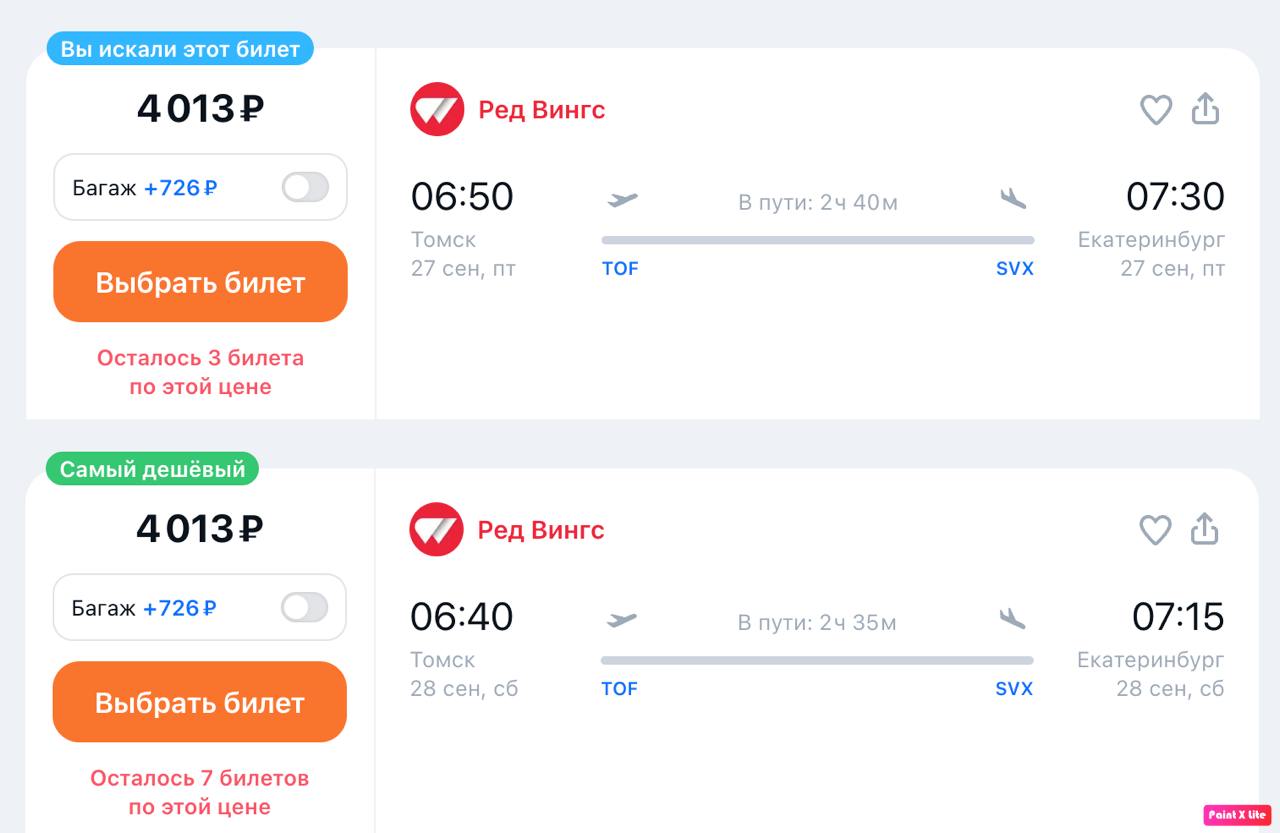Click Red Wings logo on first ticket
Viewport: 1280px width, 833px height.
pyautogui.click(x=437, y=109)
